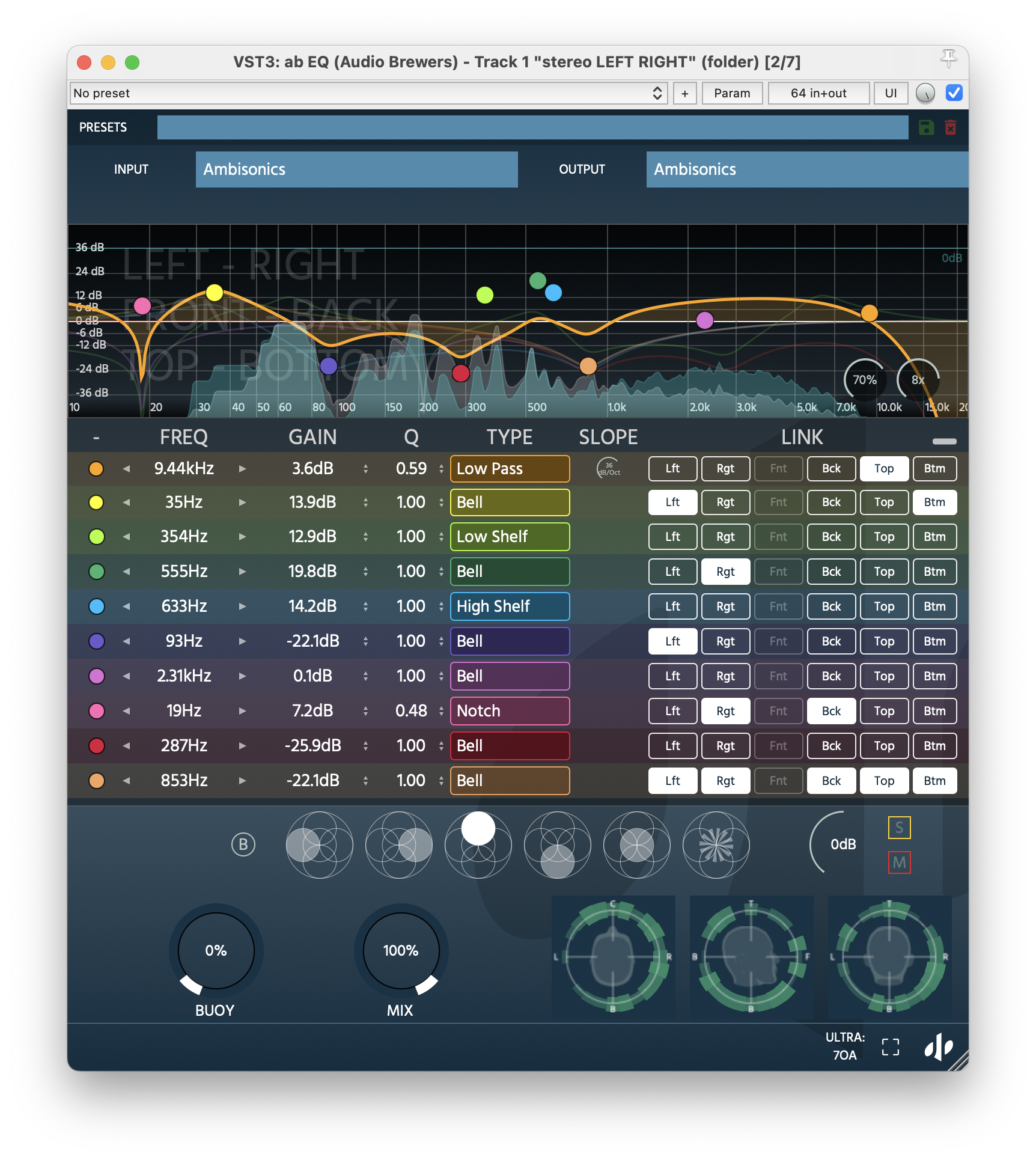Viewport: 1036px width, 1160px height.
Task: Click the 8x oversampling knob
Action: (917, 379)
